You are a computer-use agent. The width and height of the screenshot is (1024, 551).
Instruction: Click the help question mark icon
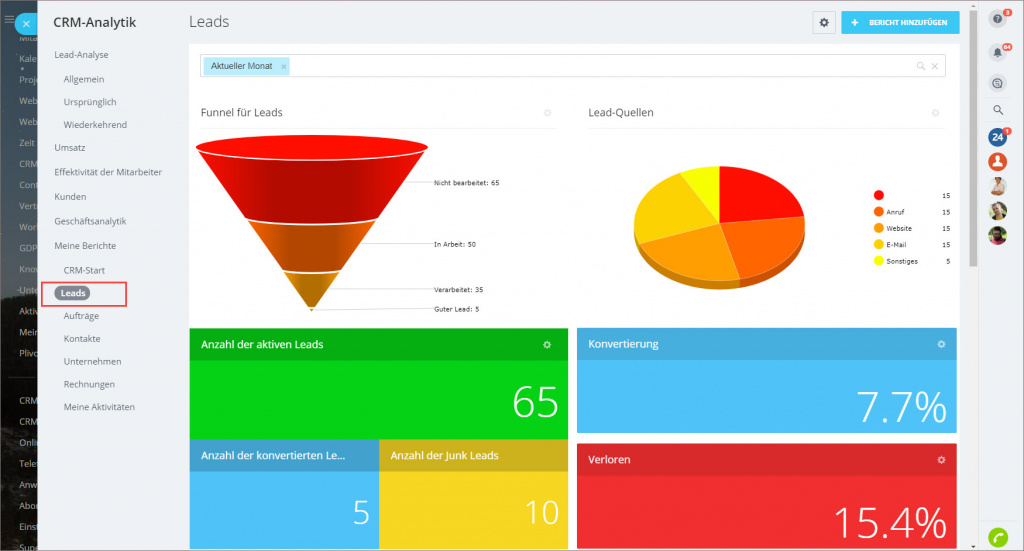[x=996, y=19]
